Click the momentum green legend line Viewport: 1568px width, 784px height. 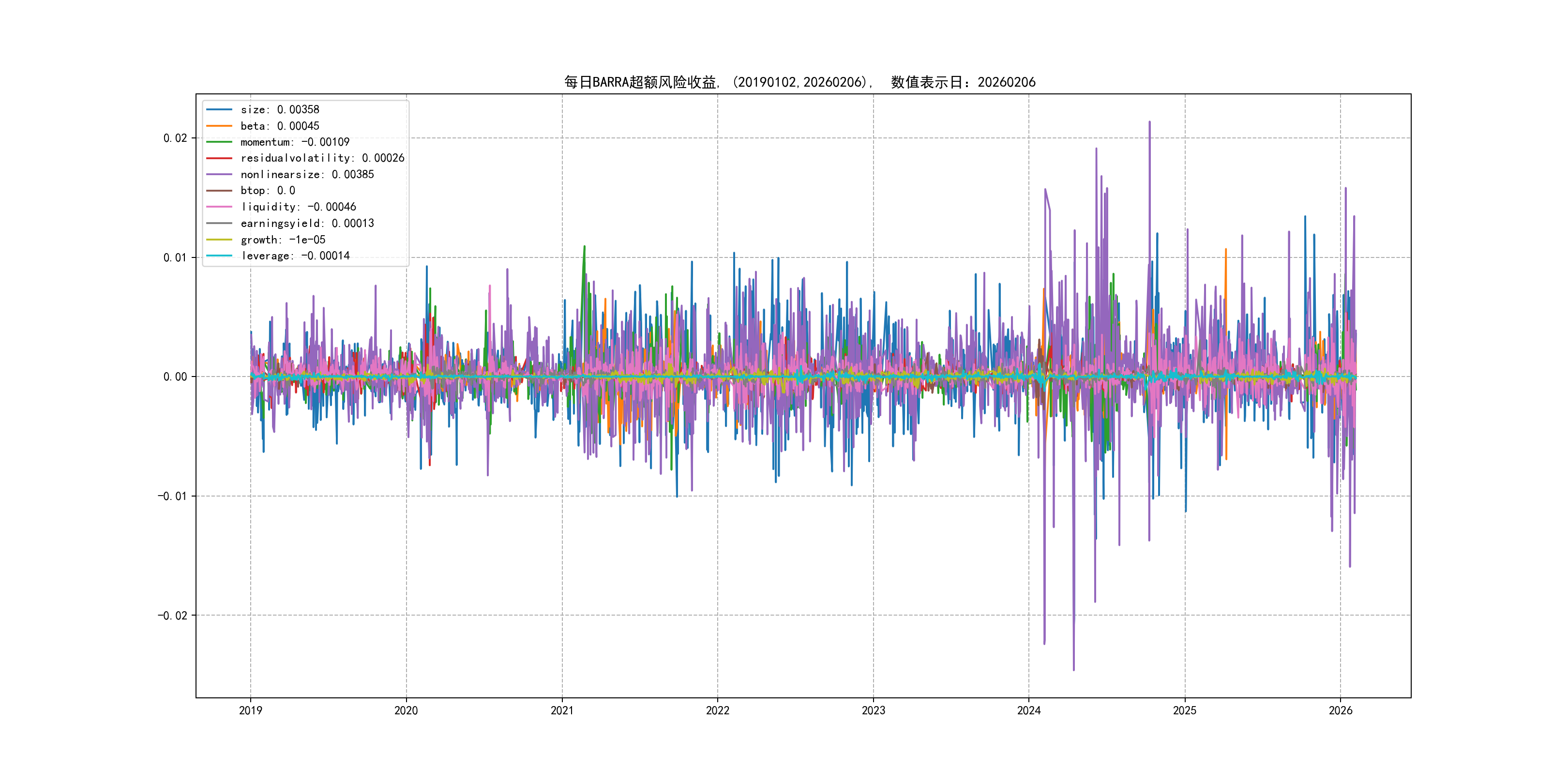tap(219, 142)
